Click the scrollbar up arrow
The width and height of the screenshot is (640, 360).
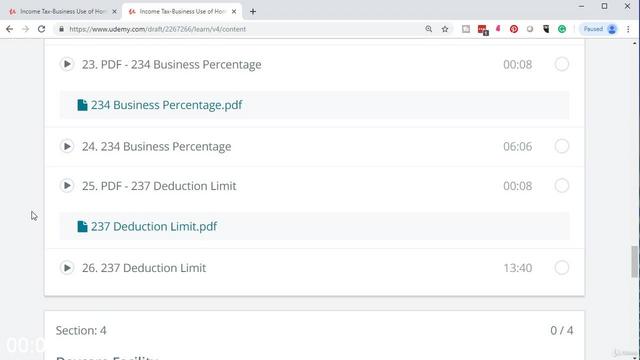(635, 43)
